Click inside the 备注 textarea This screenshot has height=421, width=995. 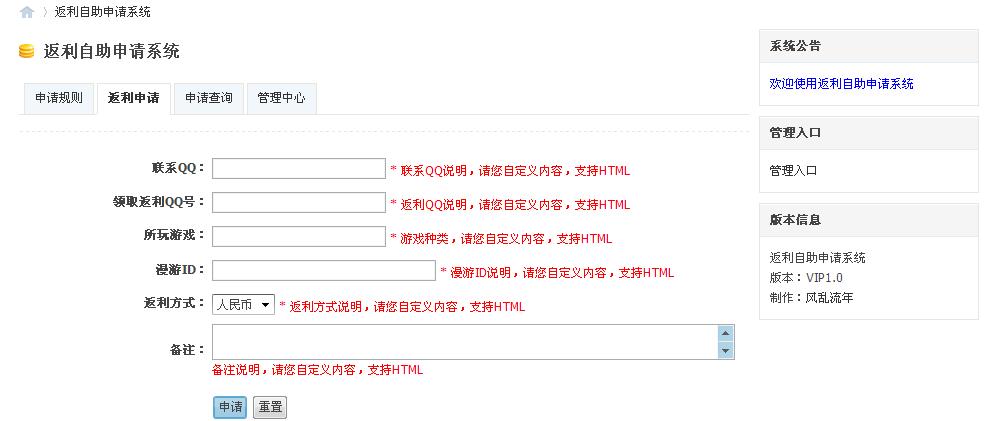(x=465, y=341)
